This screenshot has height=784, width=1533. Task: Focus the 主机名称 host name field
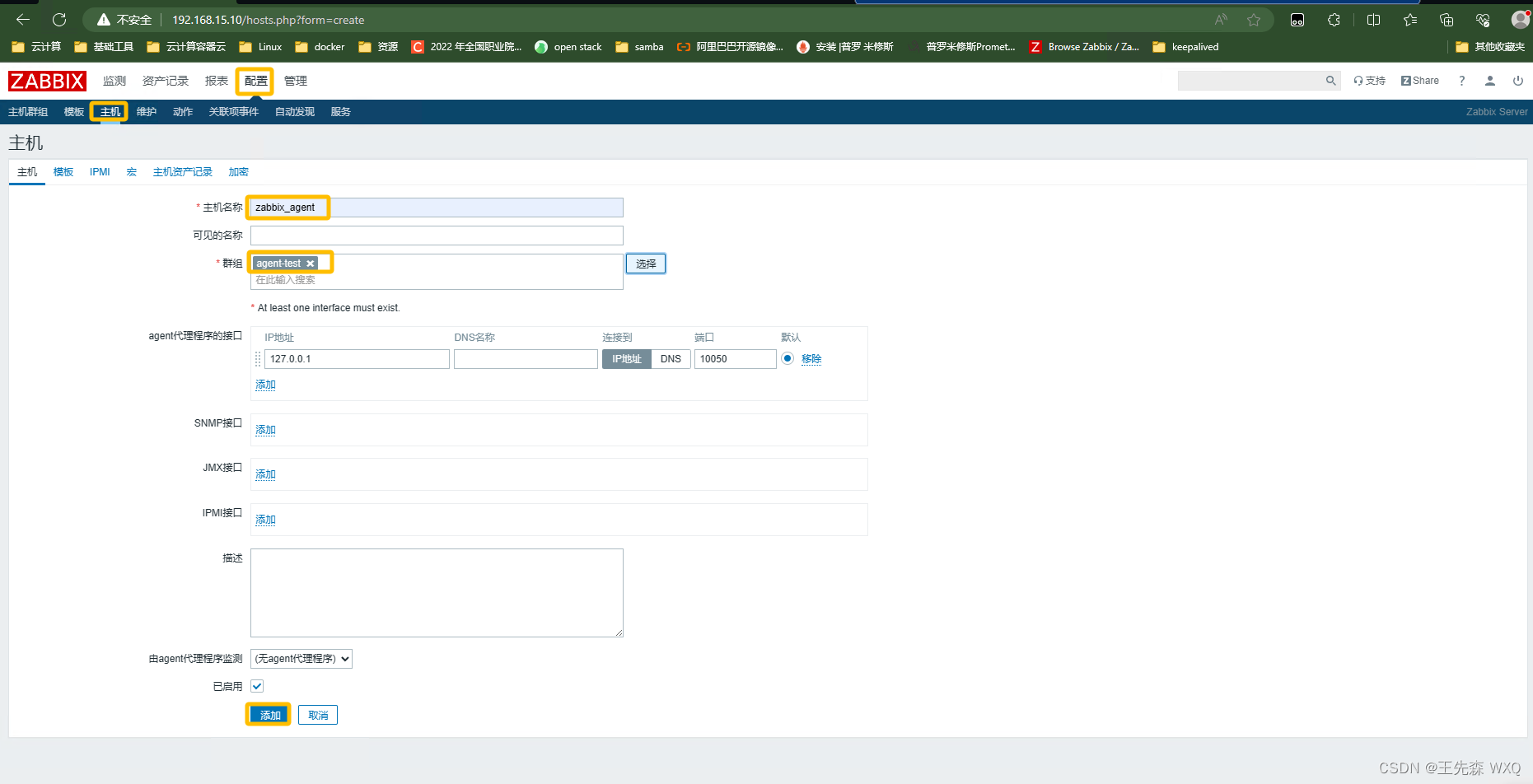(437, 208)
